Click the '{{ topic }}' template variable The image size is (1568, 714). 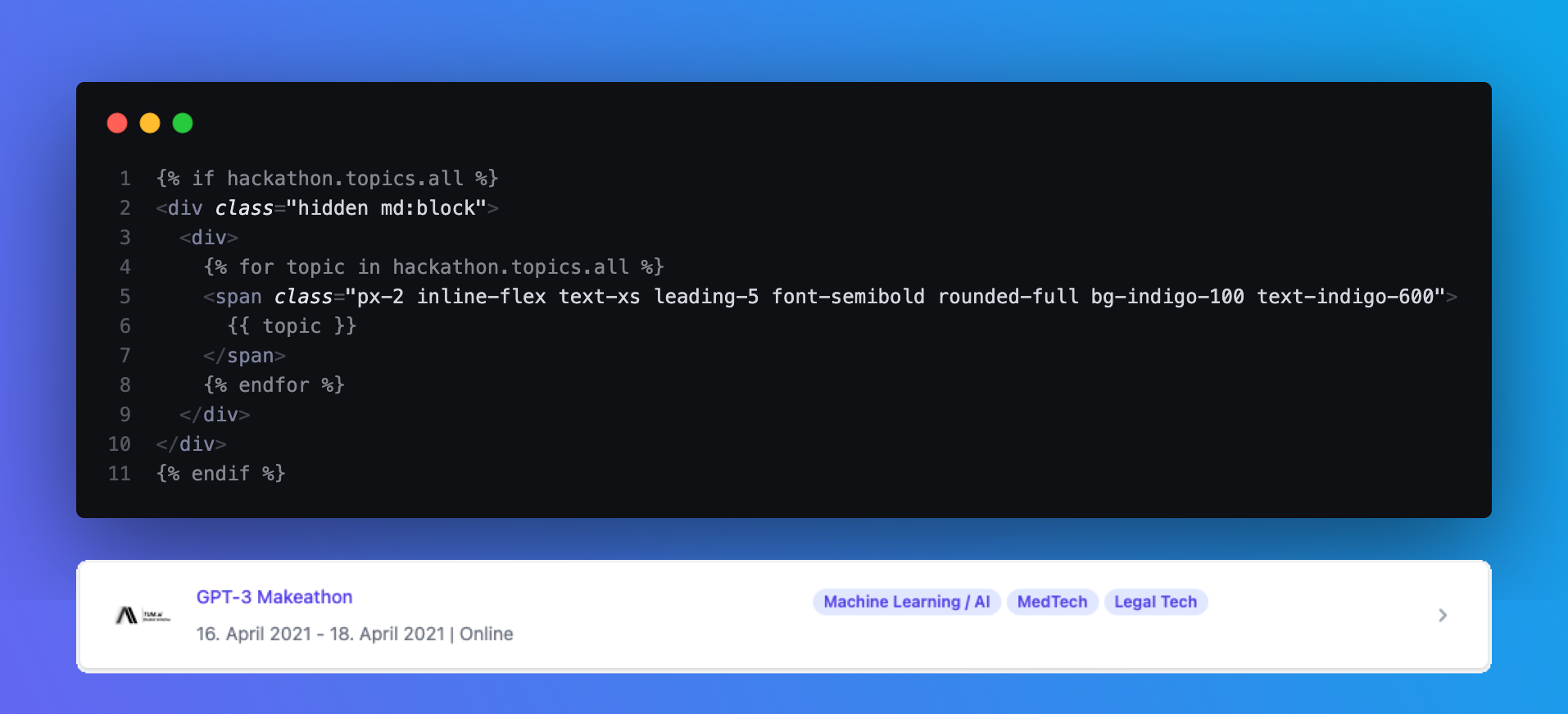[x=292, y=326]
